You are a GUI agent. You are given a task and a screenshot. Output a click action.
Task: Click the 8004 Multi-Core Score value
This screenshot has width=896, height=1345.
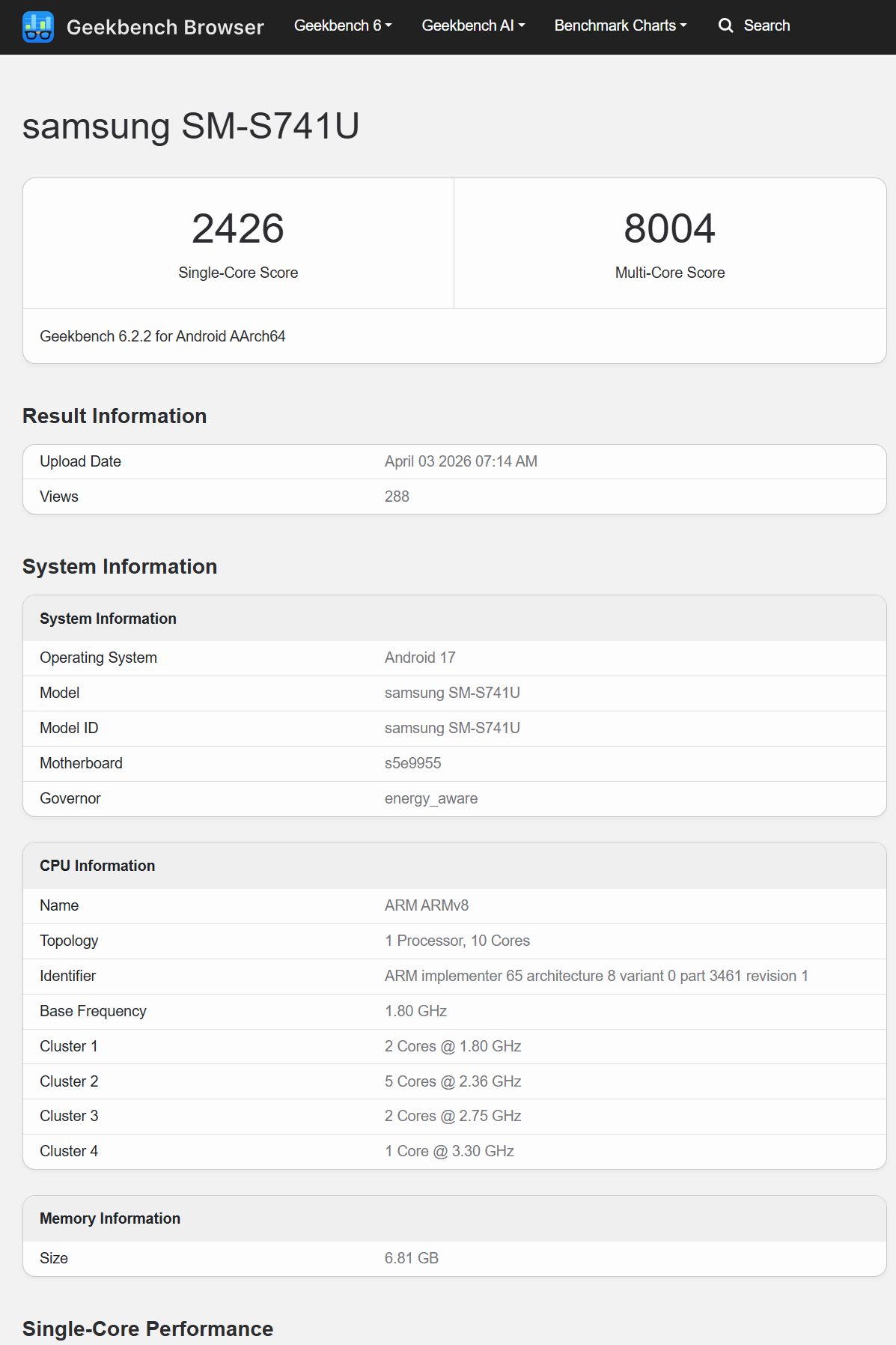[x=669, y=228]
